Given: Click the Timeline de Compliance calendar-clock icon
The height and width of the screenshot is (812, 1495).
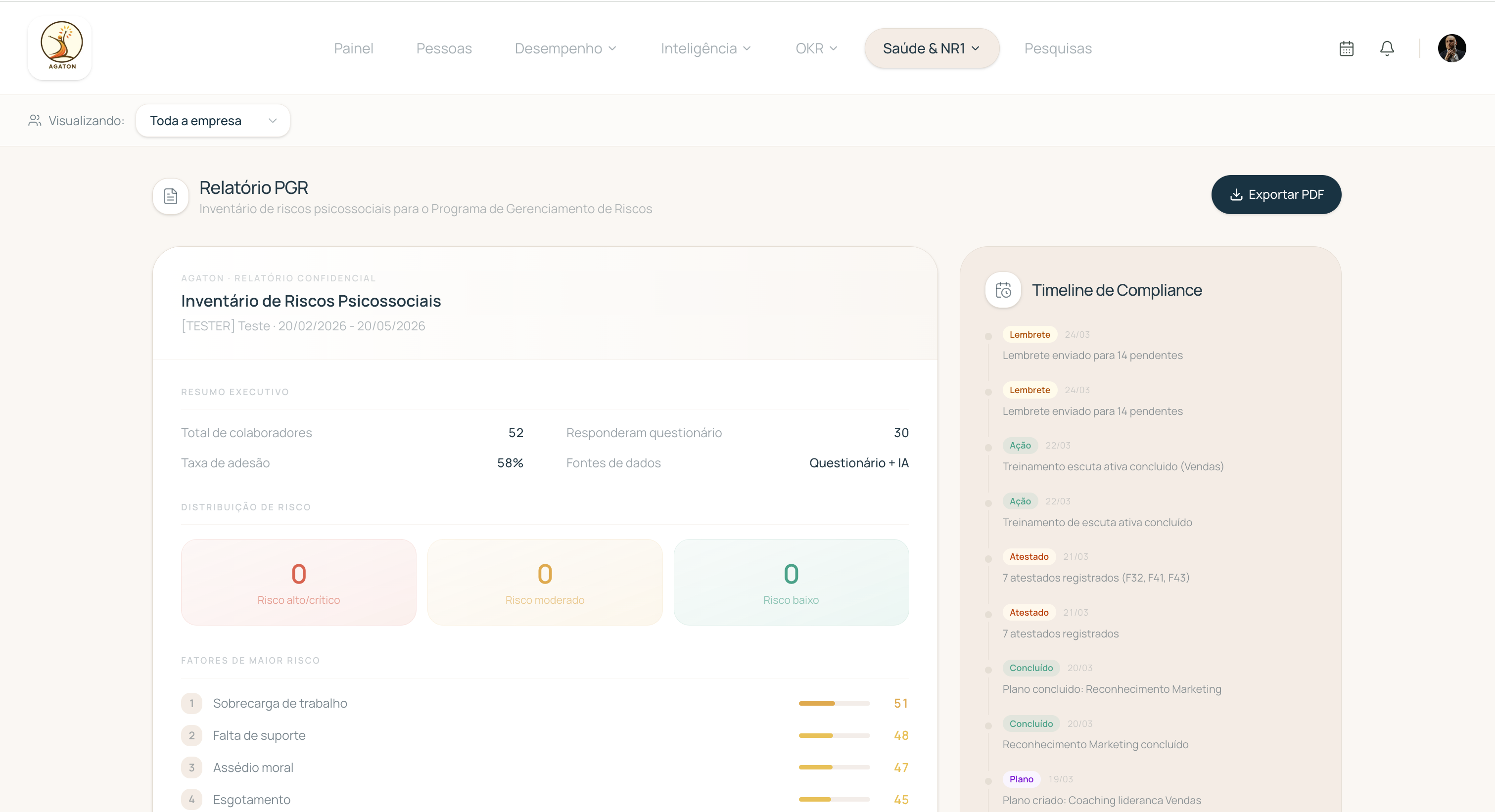Looking at the screenshot, I should (1003, 289).
